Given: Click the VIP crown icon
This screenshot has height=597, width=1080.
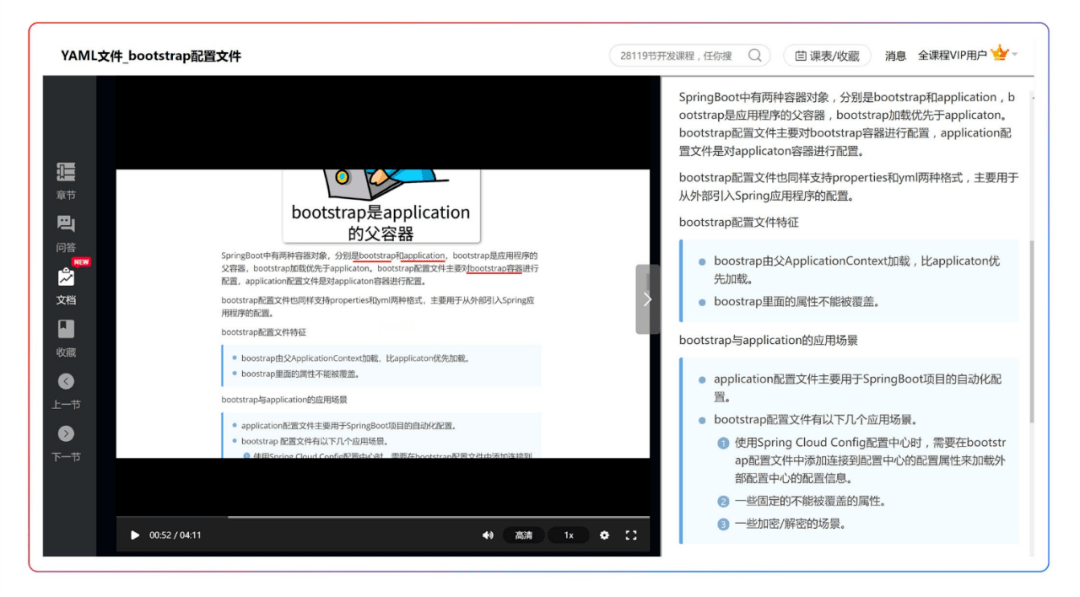Looking at the screenshot, I should coord(1000,52).
